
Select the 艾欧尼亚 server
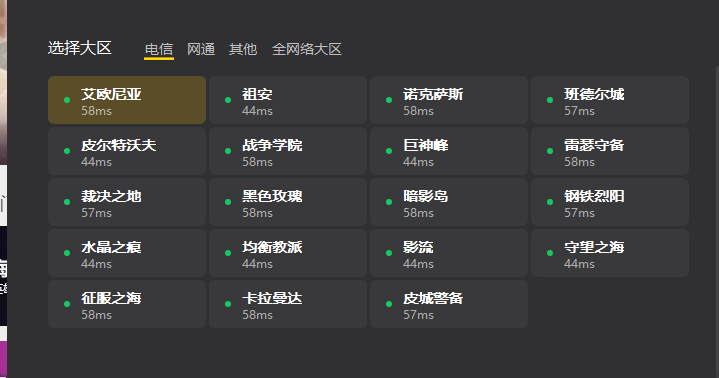click(127, 100)
